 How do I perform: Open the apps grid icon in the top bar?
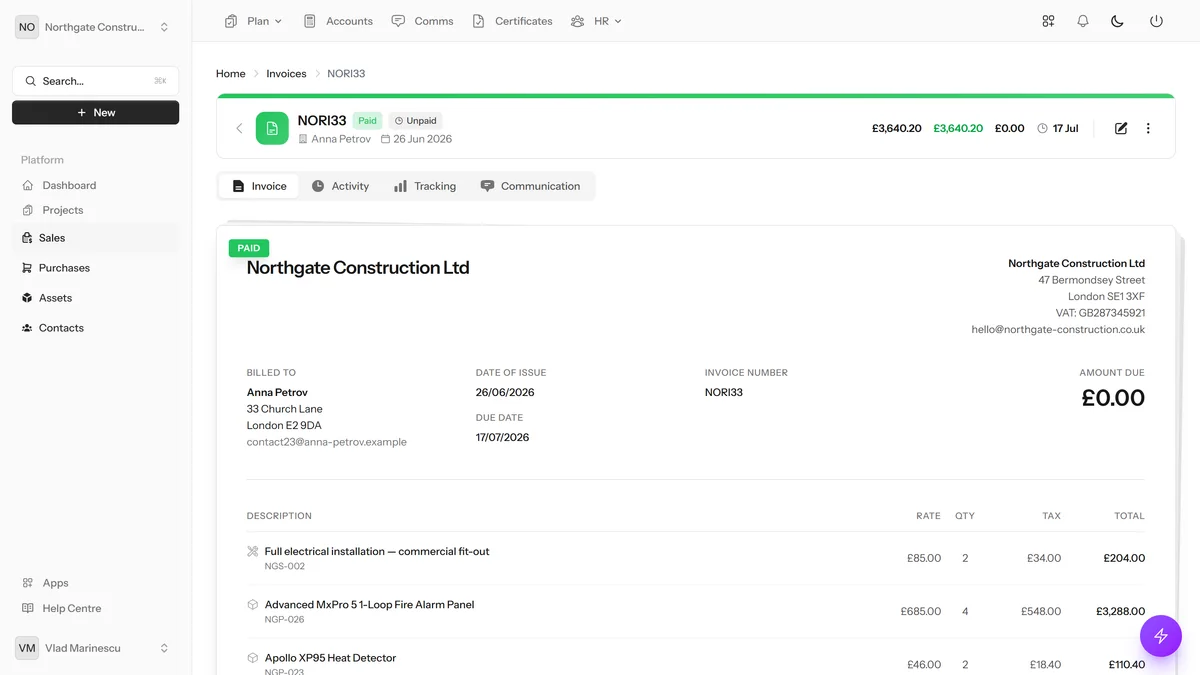(1048, 21)
